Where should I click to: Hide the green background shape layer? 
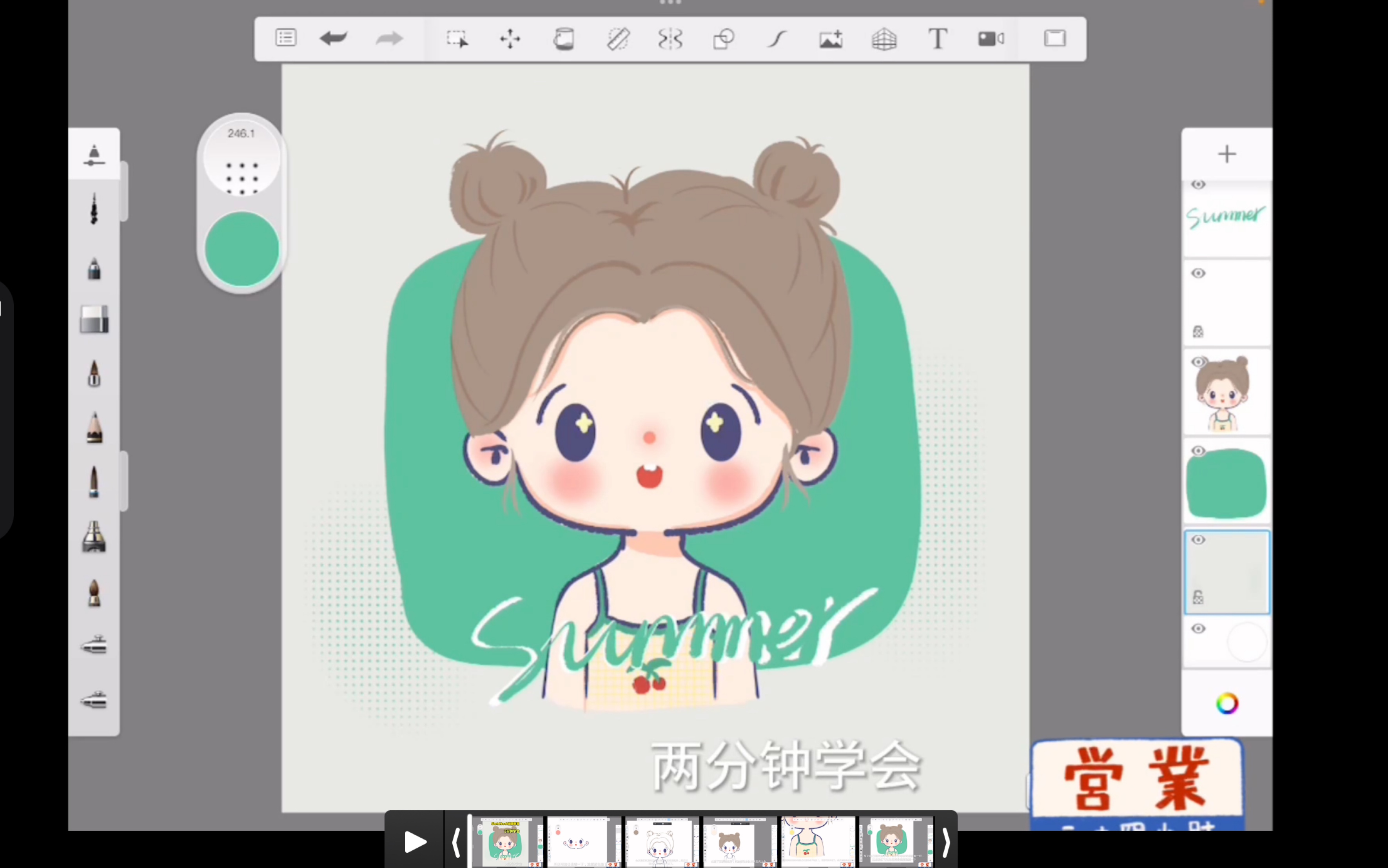(x=1198, y=451)
